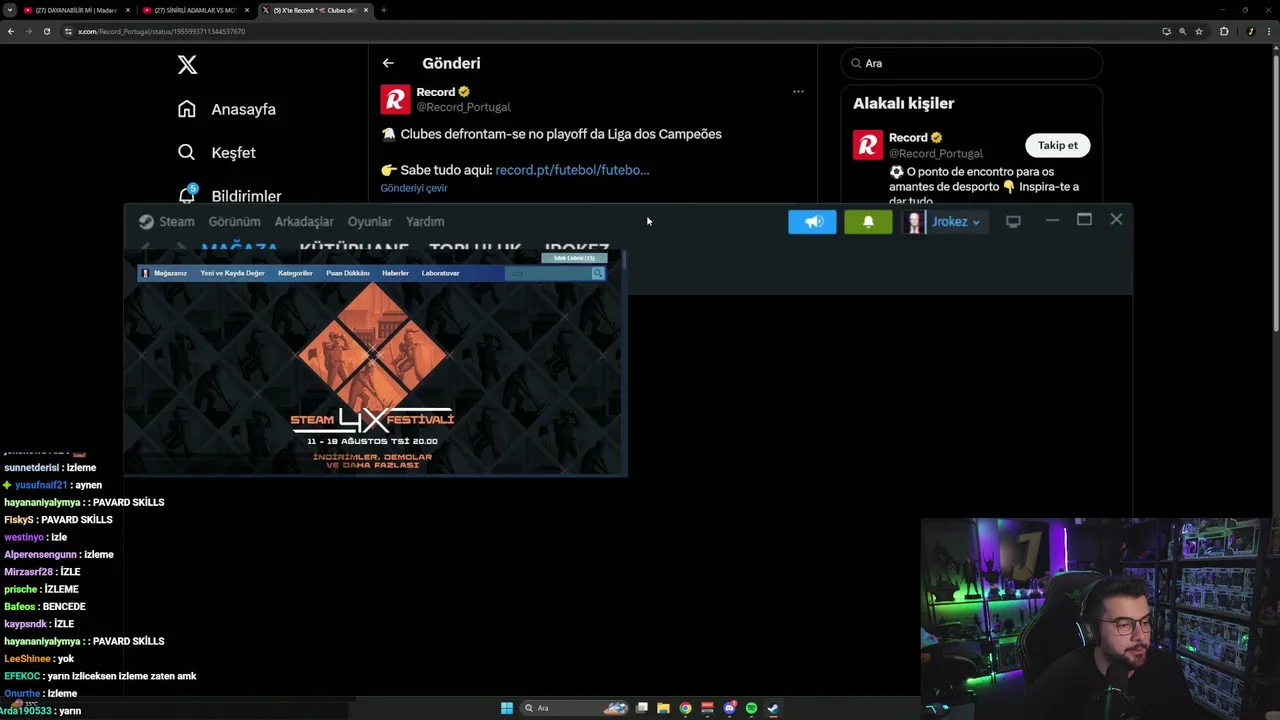Viewport: 1280px width, 720px height.
Task: Reload the browser page
Action: tap(46, 31)
